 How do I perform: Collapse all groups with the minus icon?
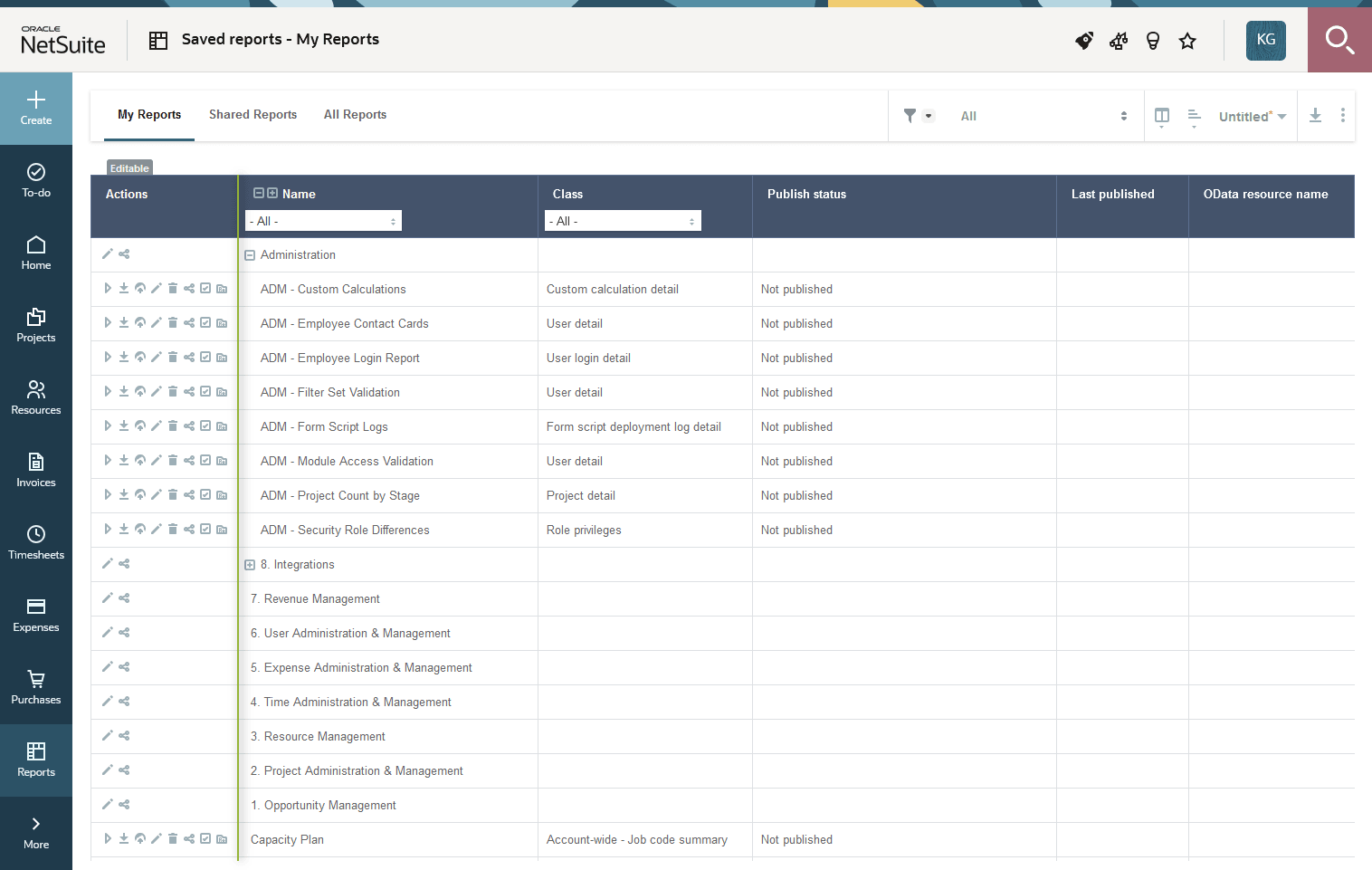click(x=259, y=193)
